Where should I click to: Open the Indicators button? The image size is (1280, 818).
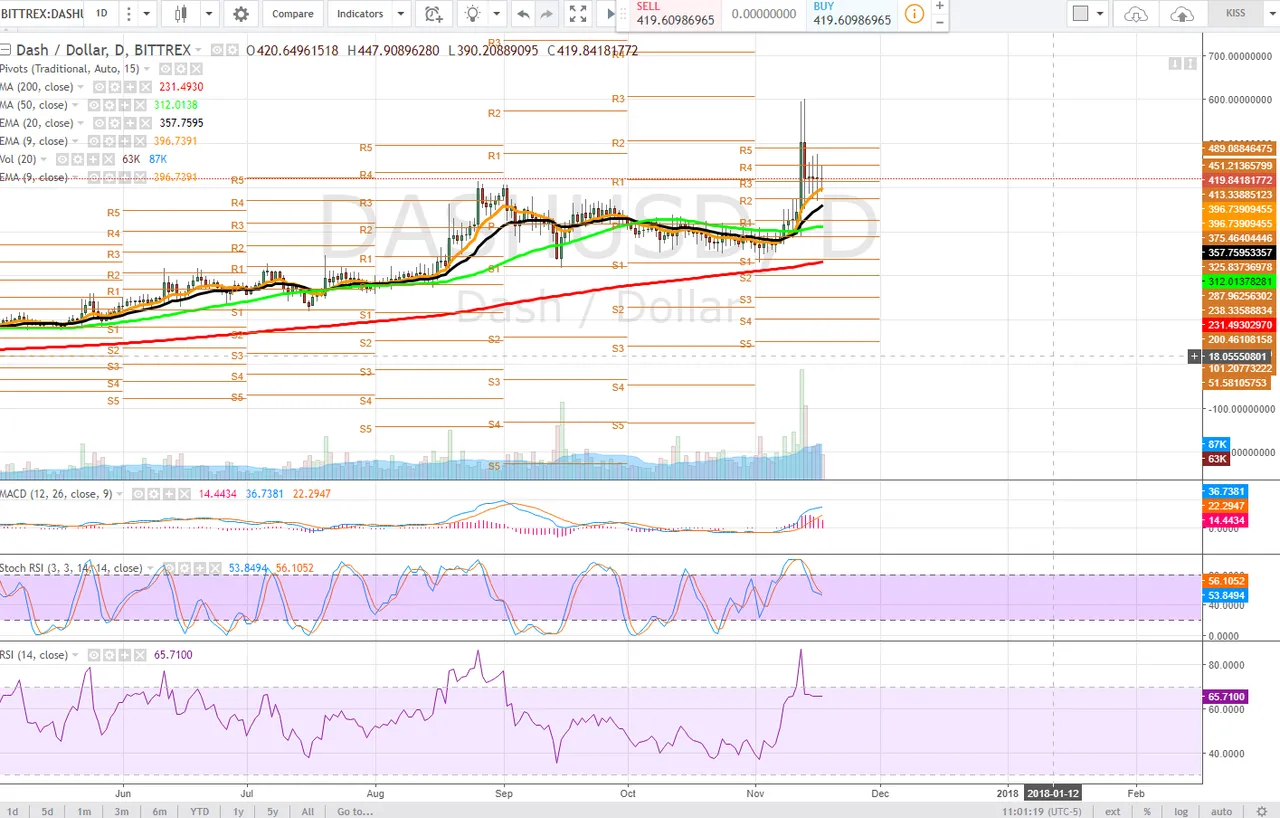359,14
